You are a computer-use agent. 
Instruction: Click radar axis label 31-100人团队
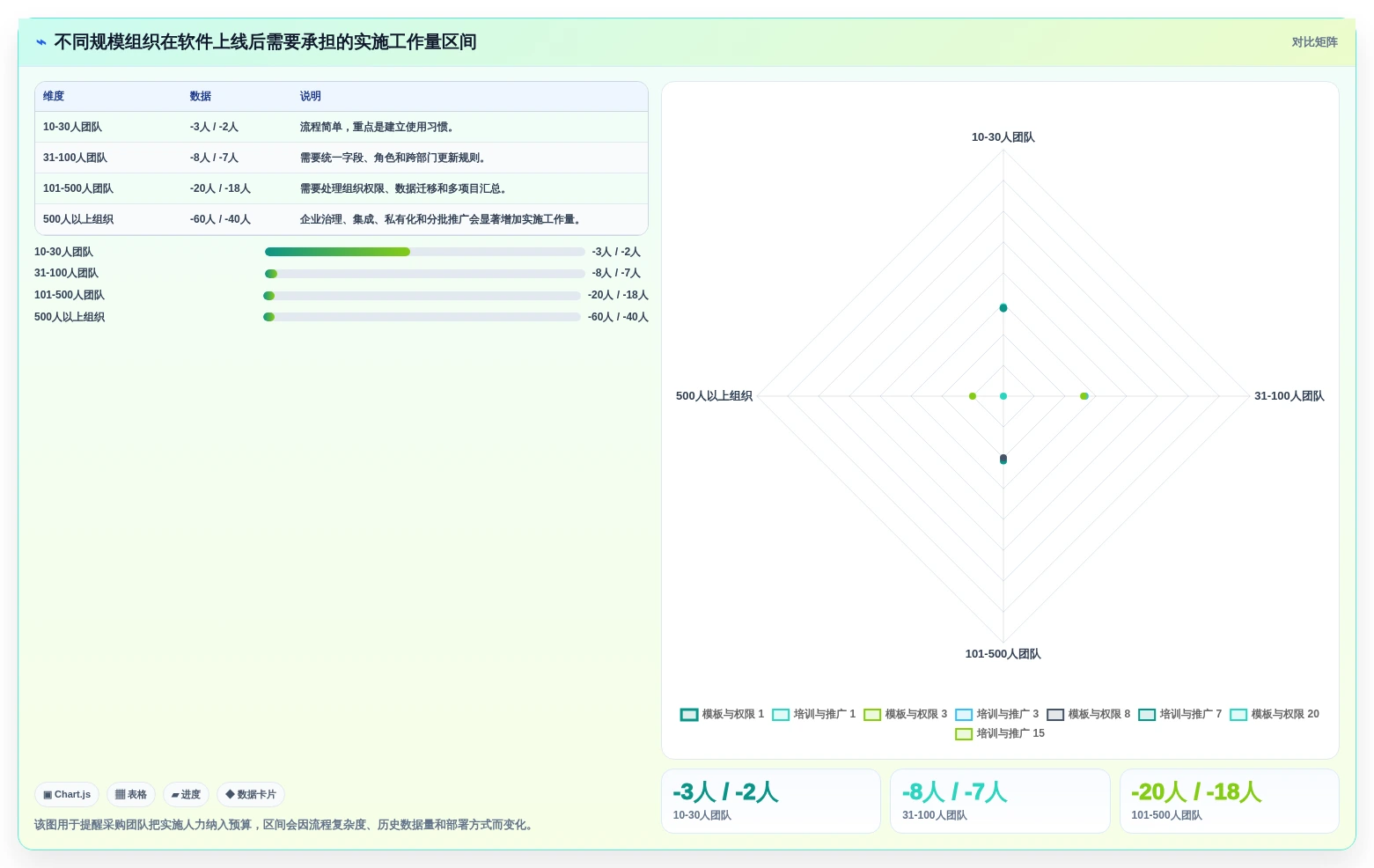click(x=1290, y=396)
